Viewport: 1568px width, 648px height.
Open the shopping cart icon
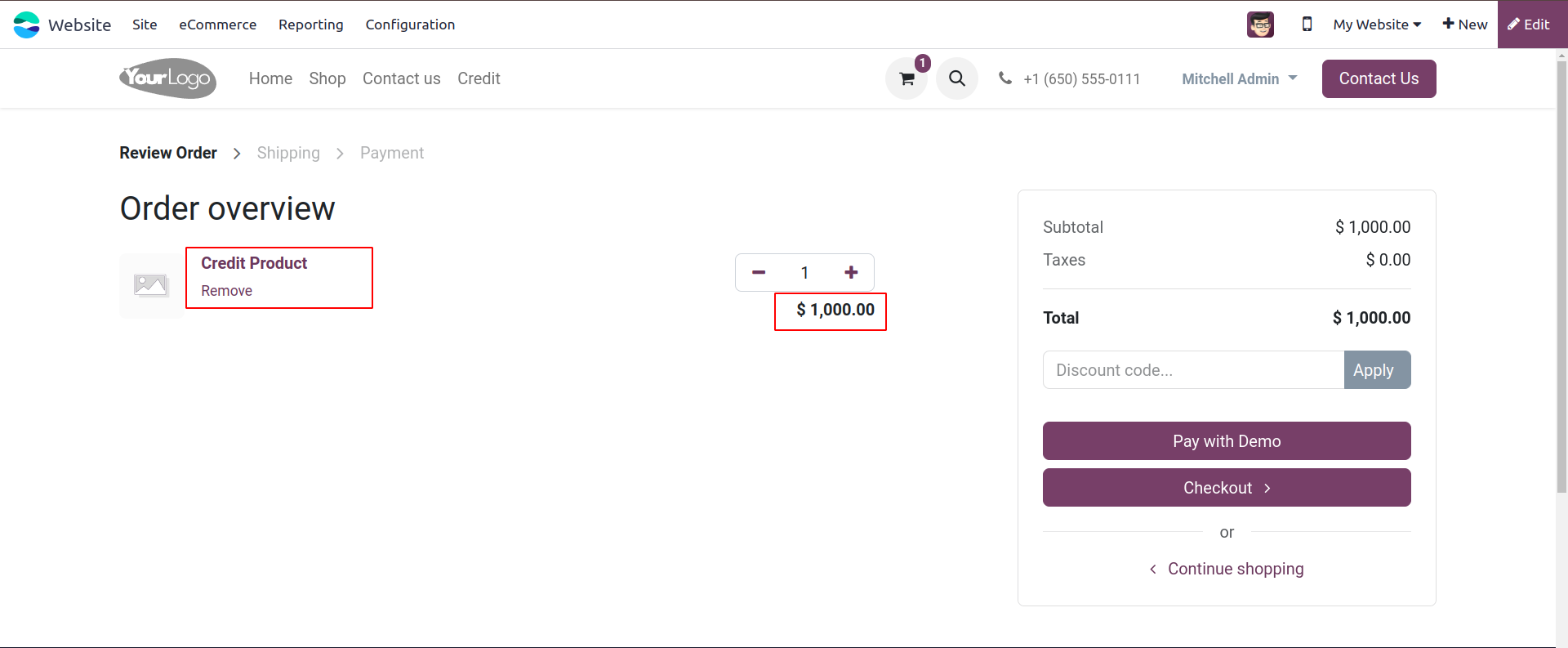[x=906, y=79]
